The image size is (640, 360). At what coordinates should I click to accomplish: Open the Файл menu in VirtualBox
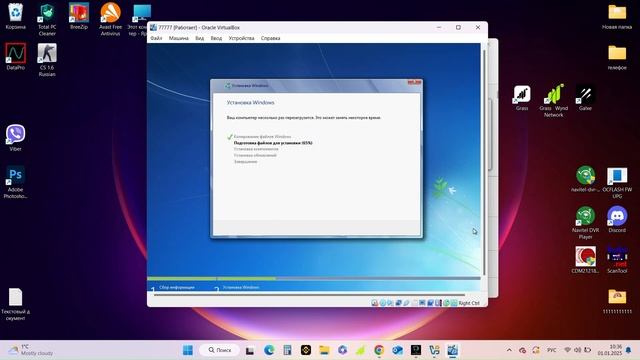156,38
